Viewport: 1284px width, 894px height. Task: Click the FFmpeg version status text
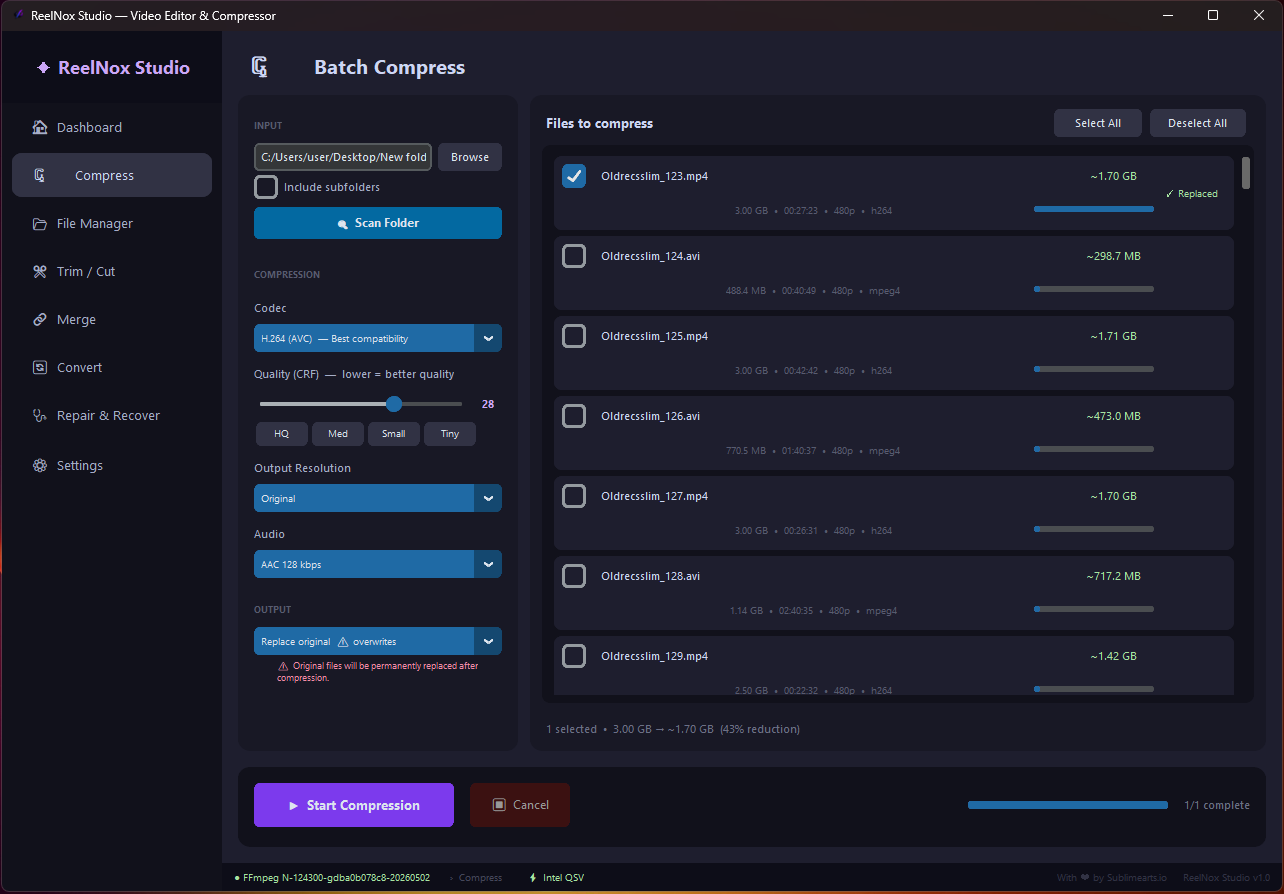[x=336, y=878]
